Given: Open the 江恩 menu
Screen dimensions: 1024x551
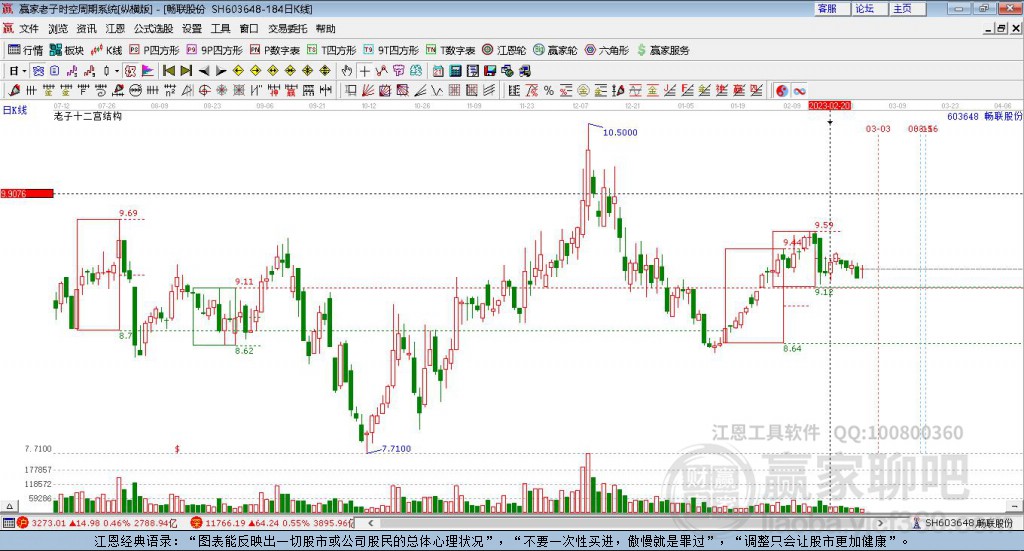Looking at the screenshot, I should pos(115,29).
